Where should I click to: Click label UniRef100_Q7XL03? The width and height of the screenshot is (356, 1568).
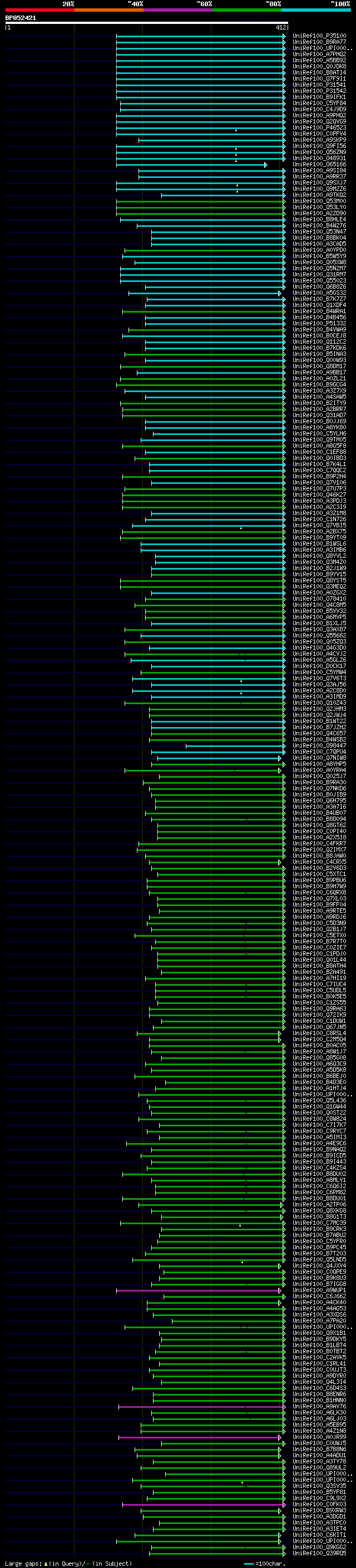(x=319, y=898)
